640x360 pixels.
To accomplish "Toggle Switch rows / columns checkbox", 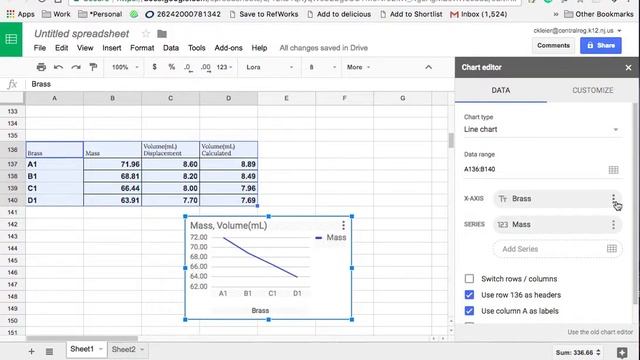I will point(469,279).
